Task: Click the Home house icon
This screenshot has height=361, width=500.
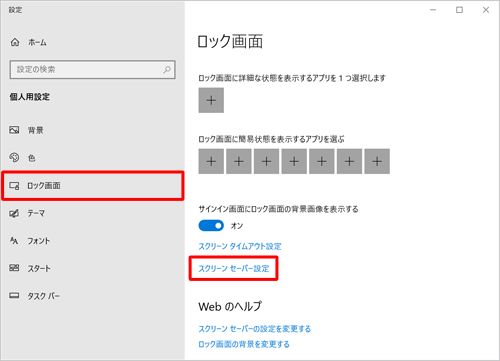Action: tap(15, 42)
